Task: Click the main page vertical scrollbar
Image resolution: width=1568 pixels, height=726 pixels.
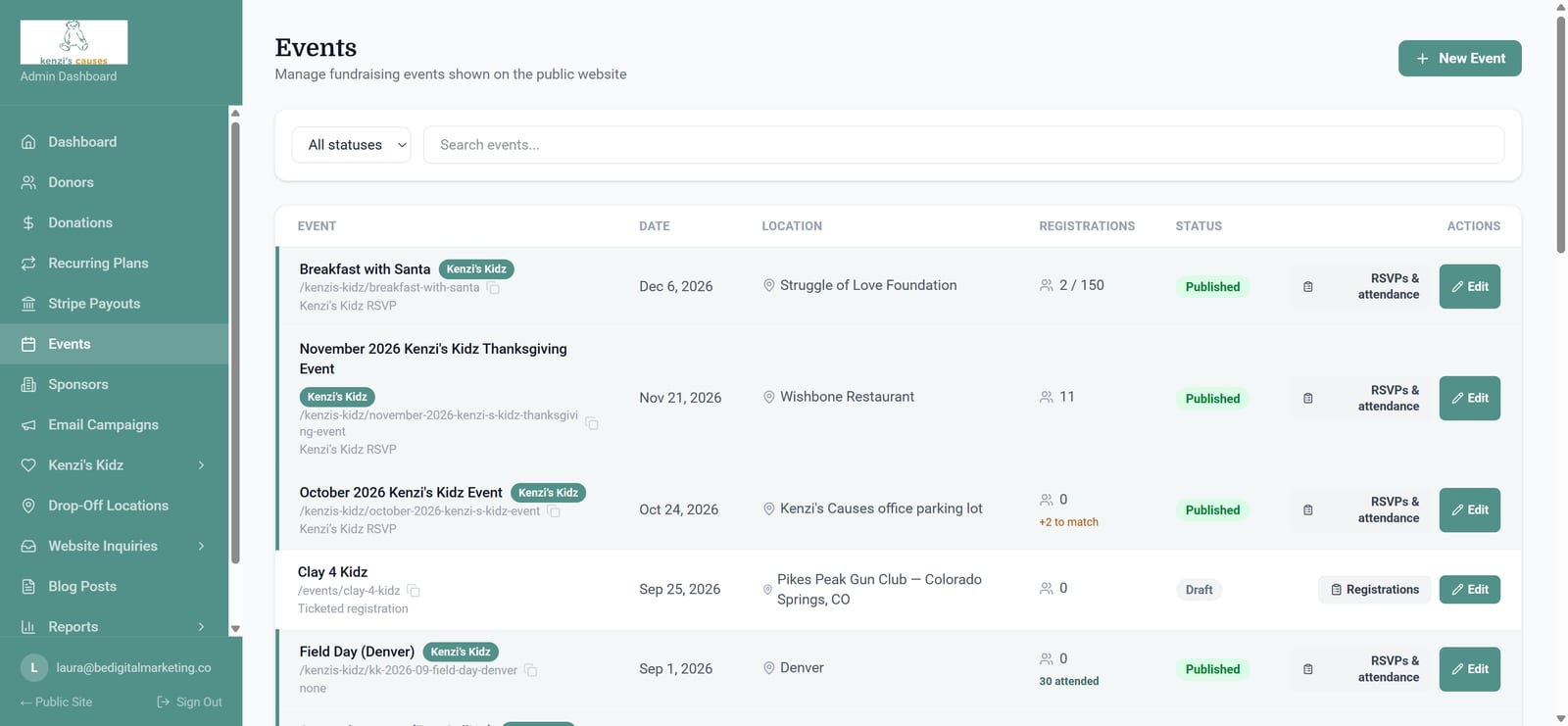Action: tap(1561, 134)
